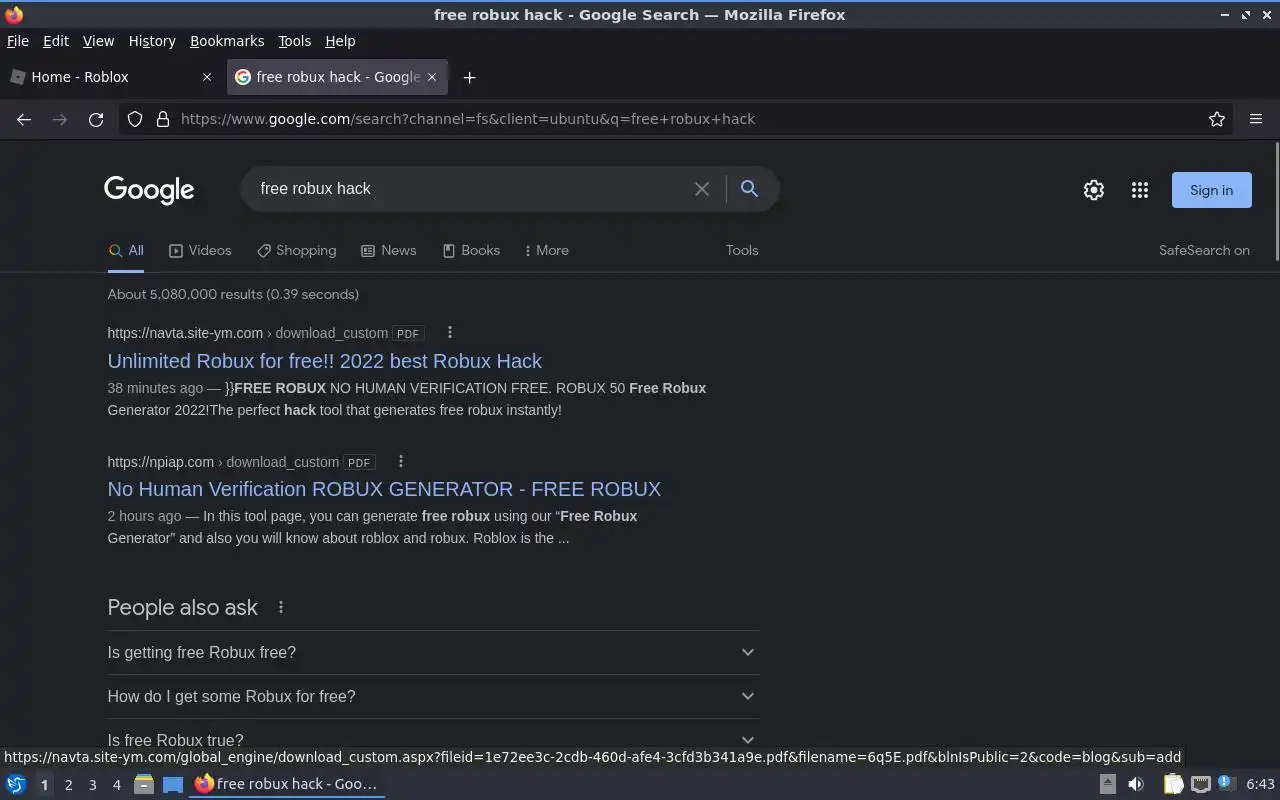Clear the Google search box with X
The image size is (1280, 800).
(x=702, y=189)
